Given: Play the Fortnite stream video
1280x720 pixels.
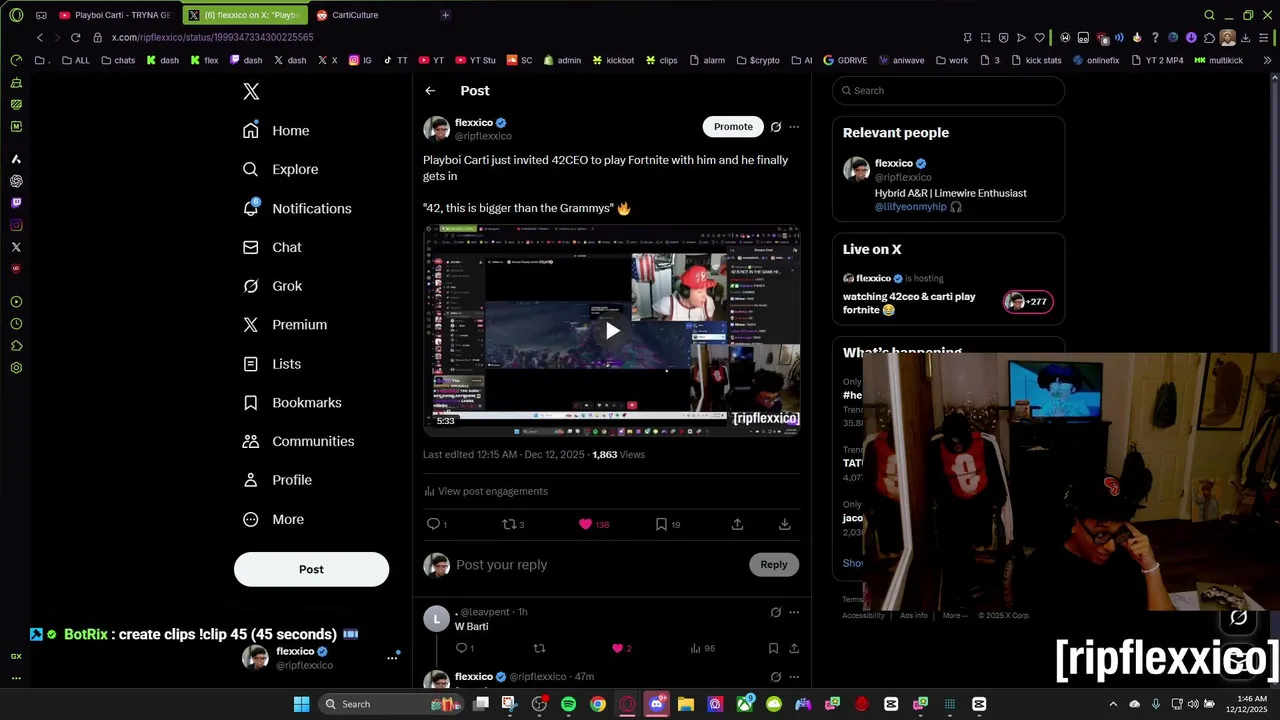Looking at the screenshot, I should (612, 331).
